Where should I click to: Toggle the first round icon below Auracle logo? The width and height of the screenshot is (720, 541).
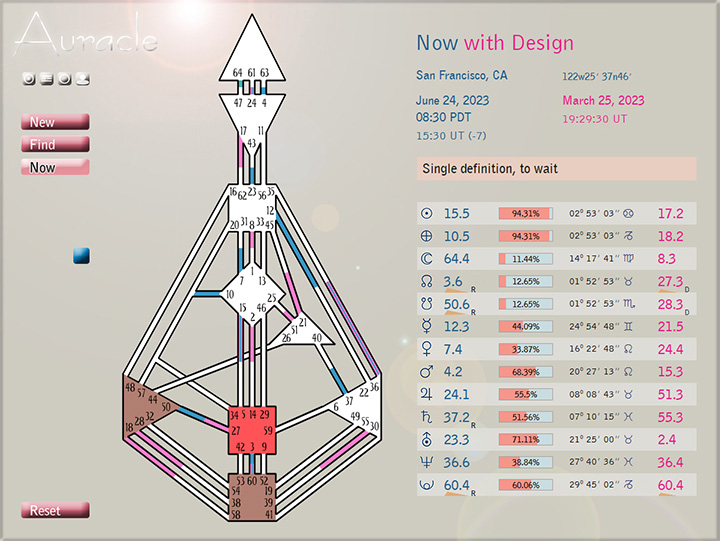pyautogui.click(x=28, y=79)
